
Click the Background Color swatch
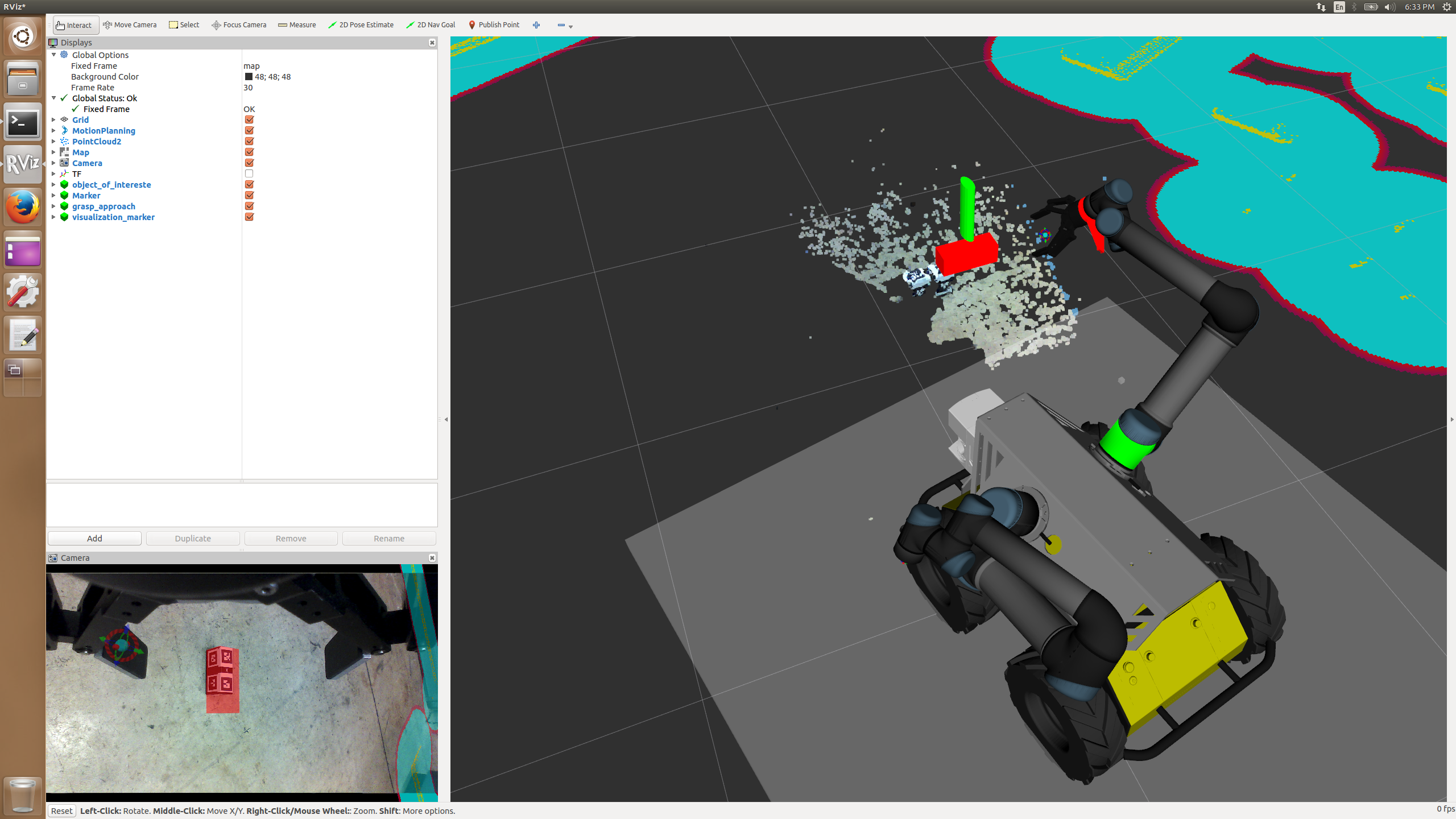[249, 77]
